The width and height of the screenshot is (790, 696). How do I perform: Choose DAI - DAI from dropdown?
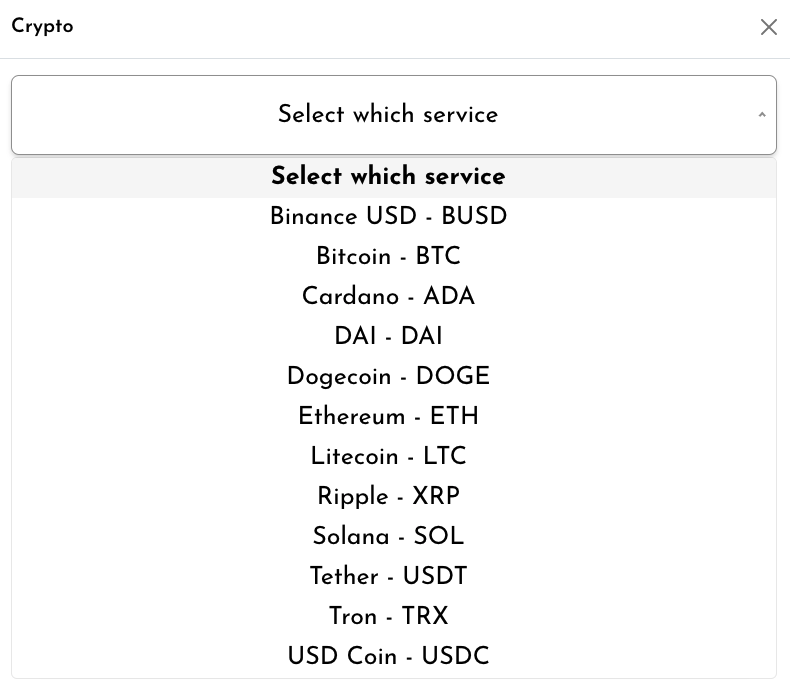[x=388, y=337]
